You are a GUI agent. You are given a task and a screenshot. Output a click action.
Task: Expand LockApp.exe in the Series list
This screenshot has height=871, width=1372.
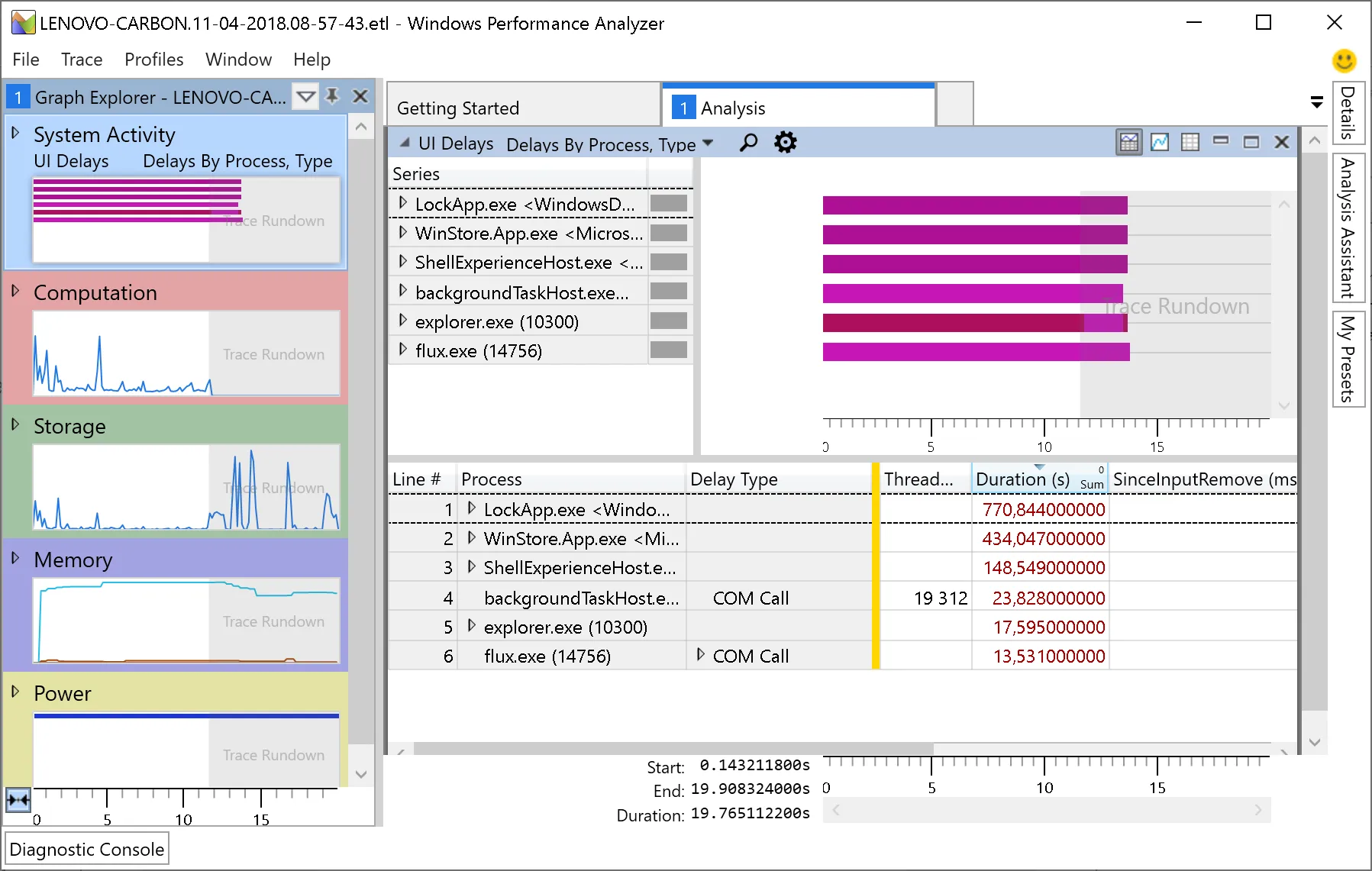[x=403, y=203]
